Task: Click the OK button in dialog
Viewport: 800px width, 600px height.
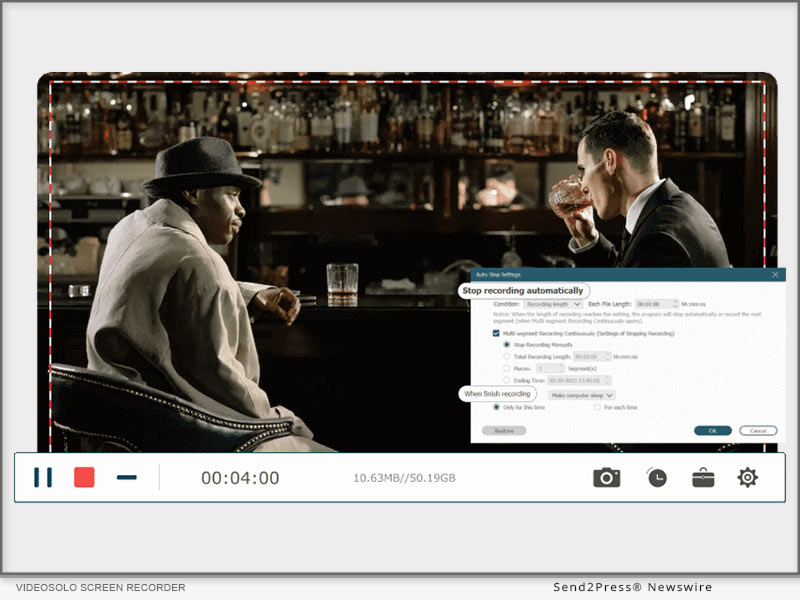Action: [x=712, y=430]
